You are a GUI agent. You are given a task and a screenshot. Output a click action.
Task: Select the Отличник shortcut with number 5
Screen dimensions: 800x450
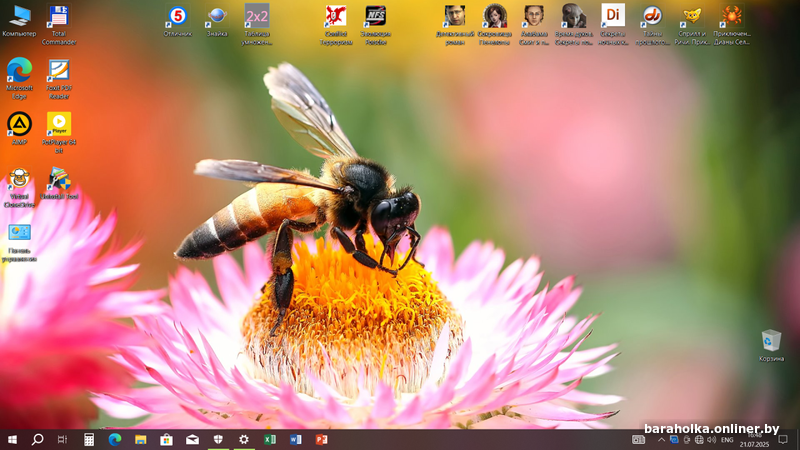(177, 17)
